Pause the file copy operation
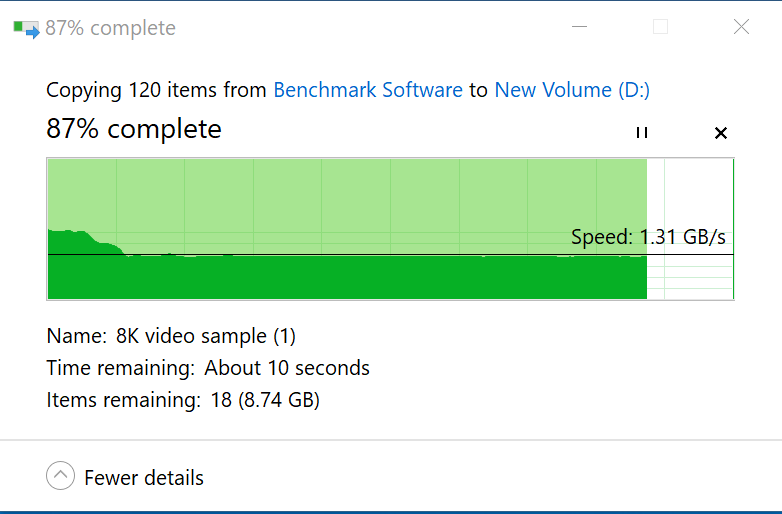 (642, 133)
